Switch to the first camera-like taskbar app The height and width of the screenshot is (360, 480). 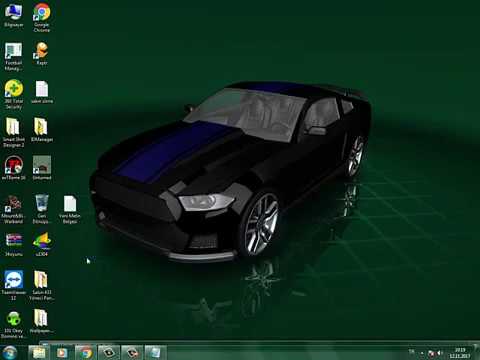(109, 353)
